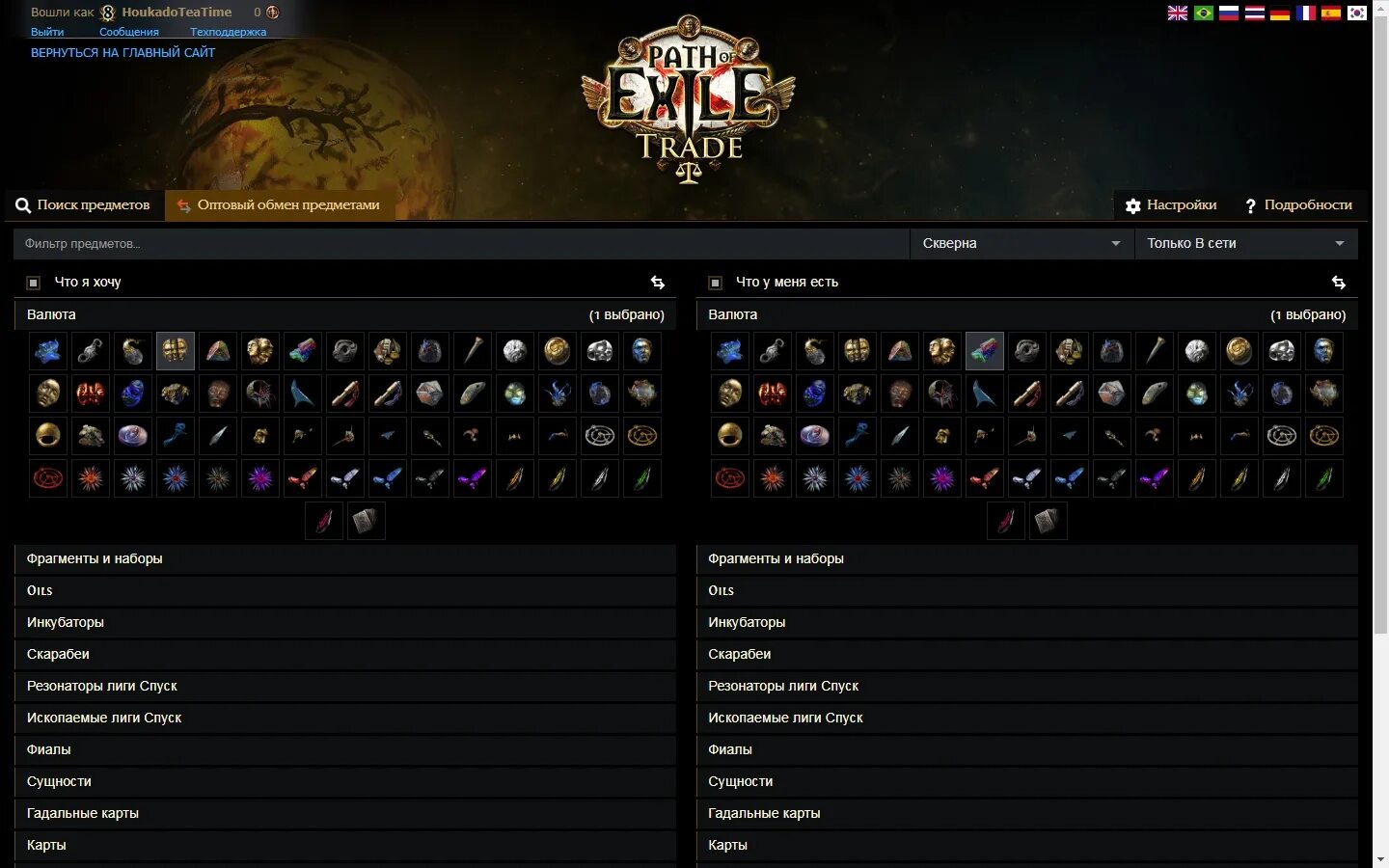This screenshot has height=868, width=1389.
Task: Open Настройки settings
Action: pos(1171,205)
